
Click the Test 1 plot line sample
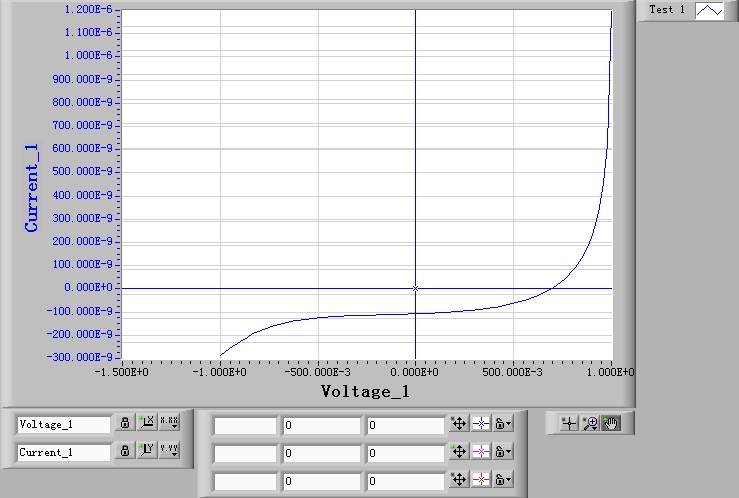pos(709,10)
